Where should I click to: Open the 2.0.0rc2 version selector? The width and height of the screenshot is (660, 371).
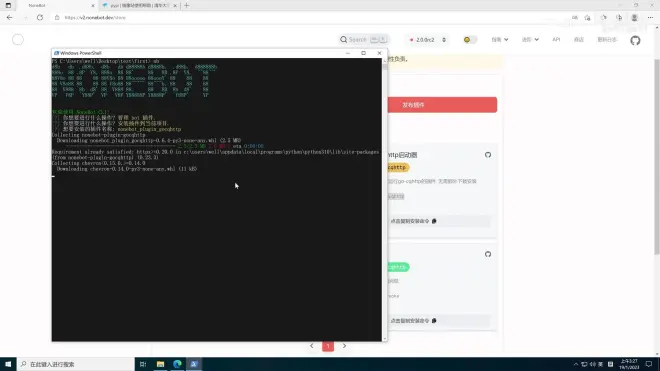pyautogui.click(x=427, y=40)
